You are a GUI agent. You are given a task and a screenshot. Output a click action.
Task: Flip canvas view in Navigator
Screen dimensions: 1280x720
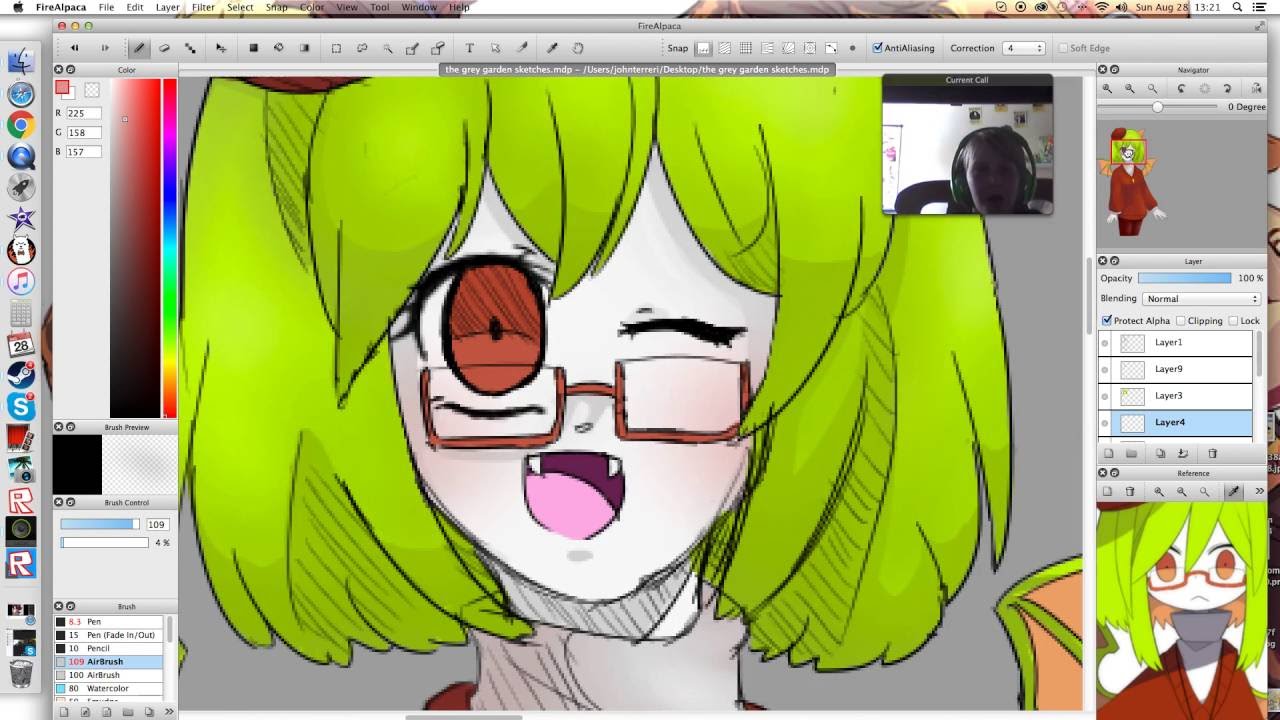coord(1256,89)
